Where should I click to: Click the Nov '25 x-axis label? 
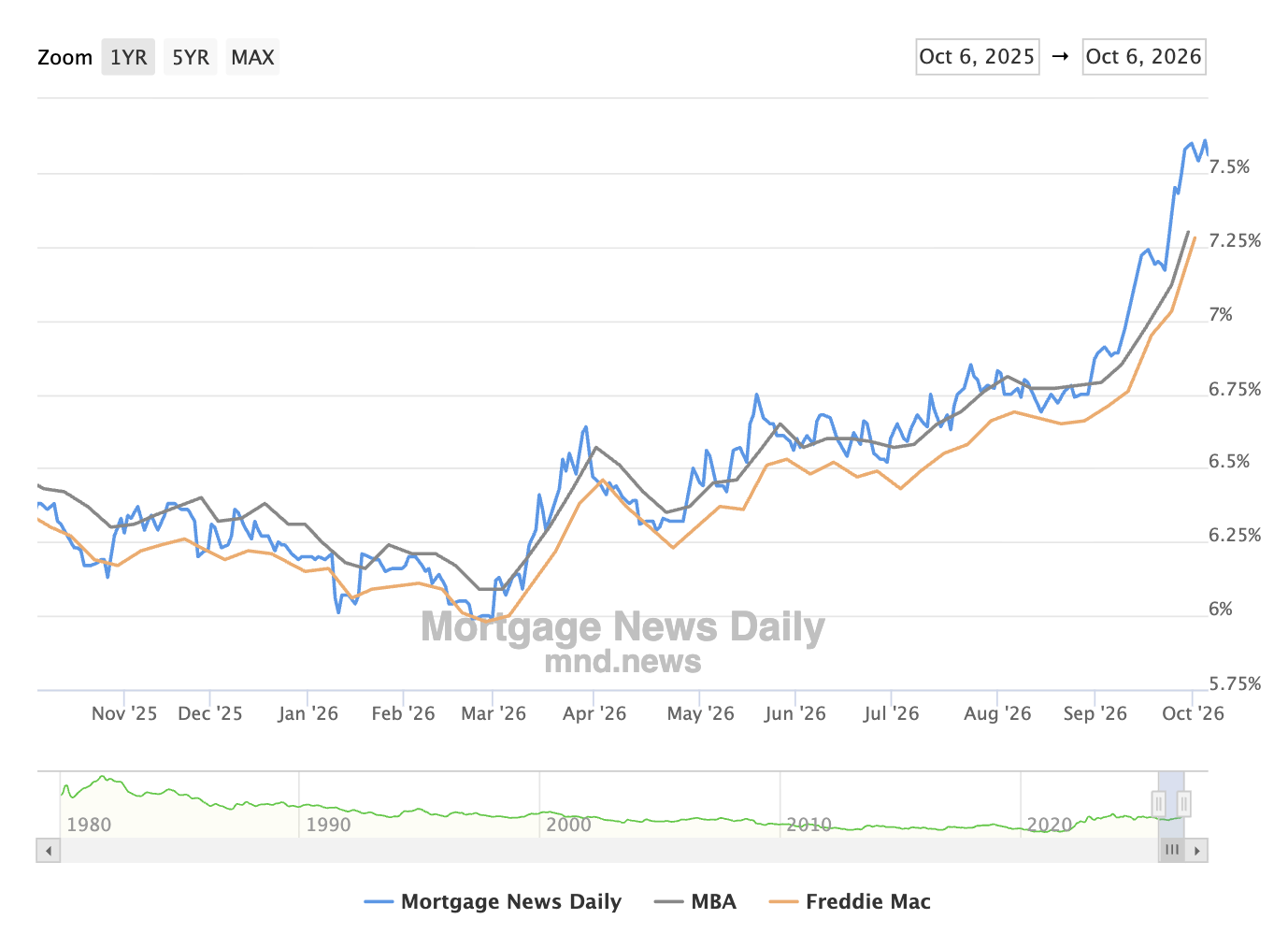pyautogui.click(x=124, y=713)
